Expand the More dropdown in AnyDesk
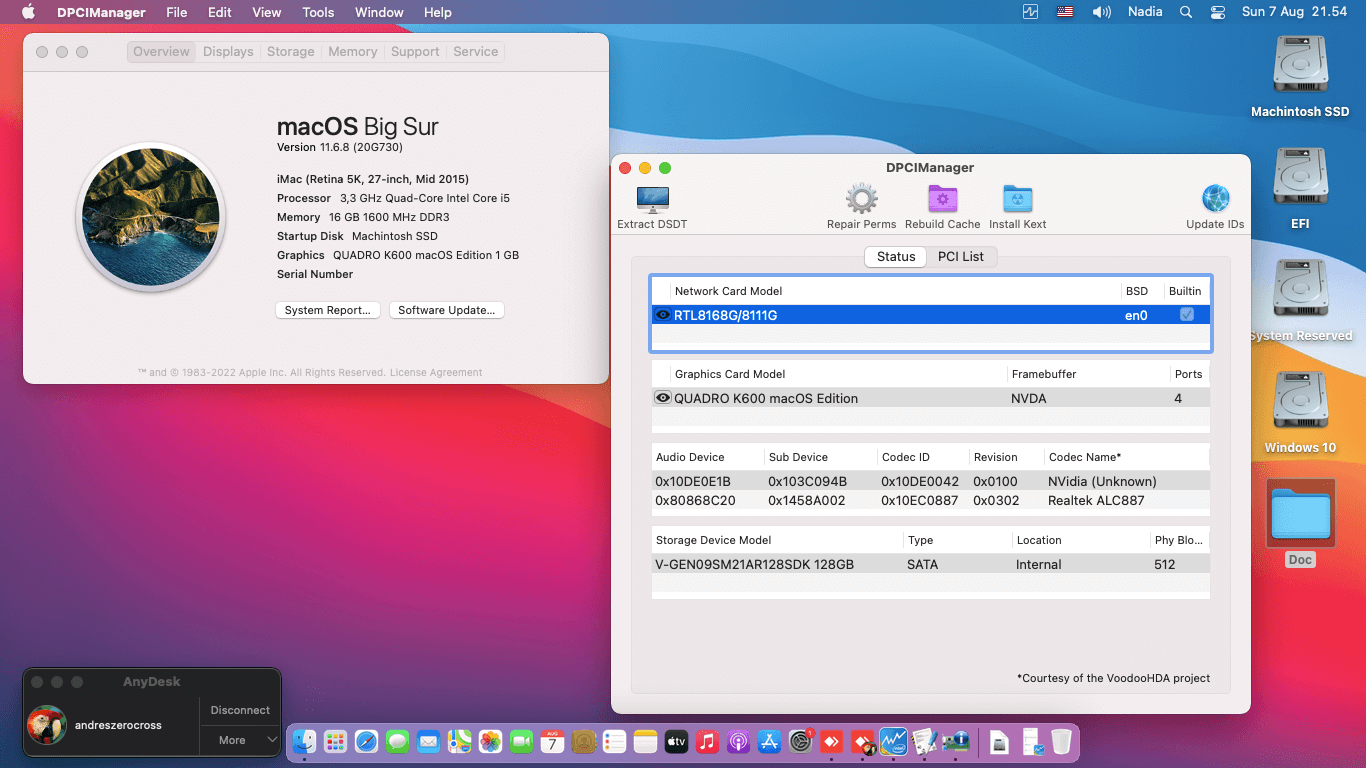The image size is (1366, 768). pyautogui.click(x=239, y=740)
